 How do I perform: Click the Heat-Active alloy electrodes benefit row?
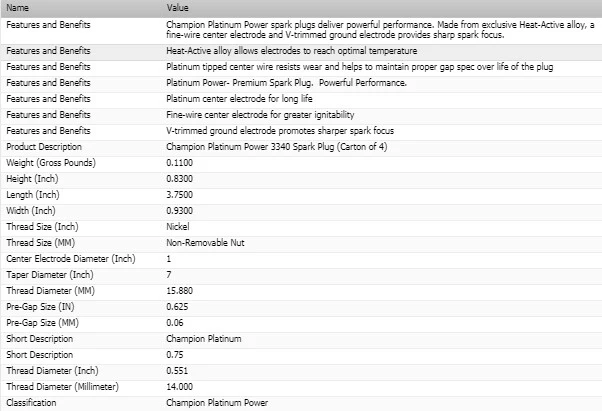point(301,51)
